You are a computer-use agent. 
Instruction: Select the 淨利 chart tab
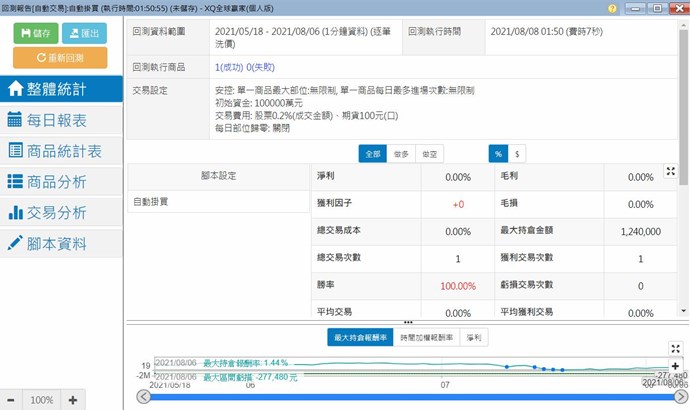pos(474,338)
